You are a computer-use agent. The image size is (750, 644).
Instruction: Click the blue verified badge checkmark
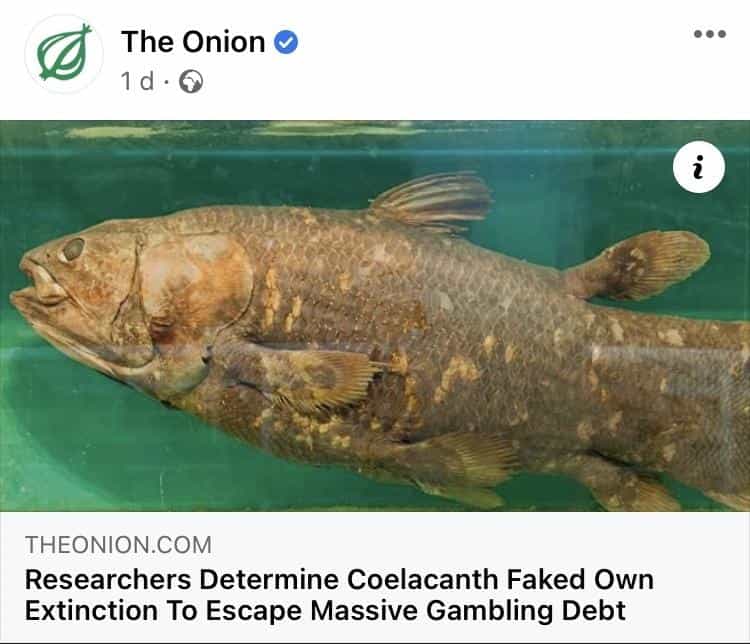[x=286, y=42]
